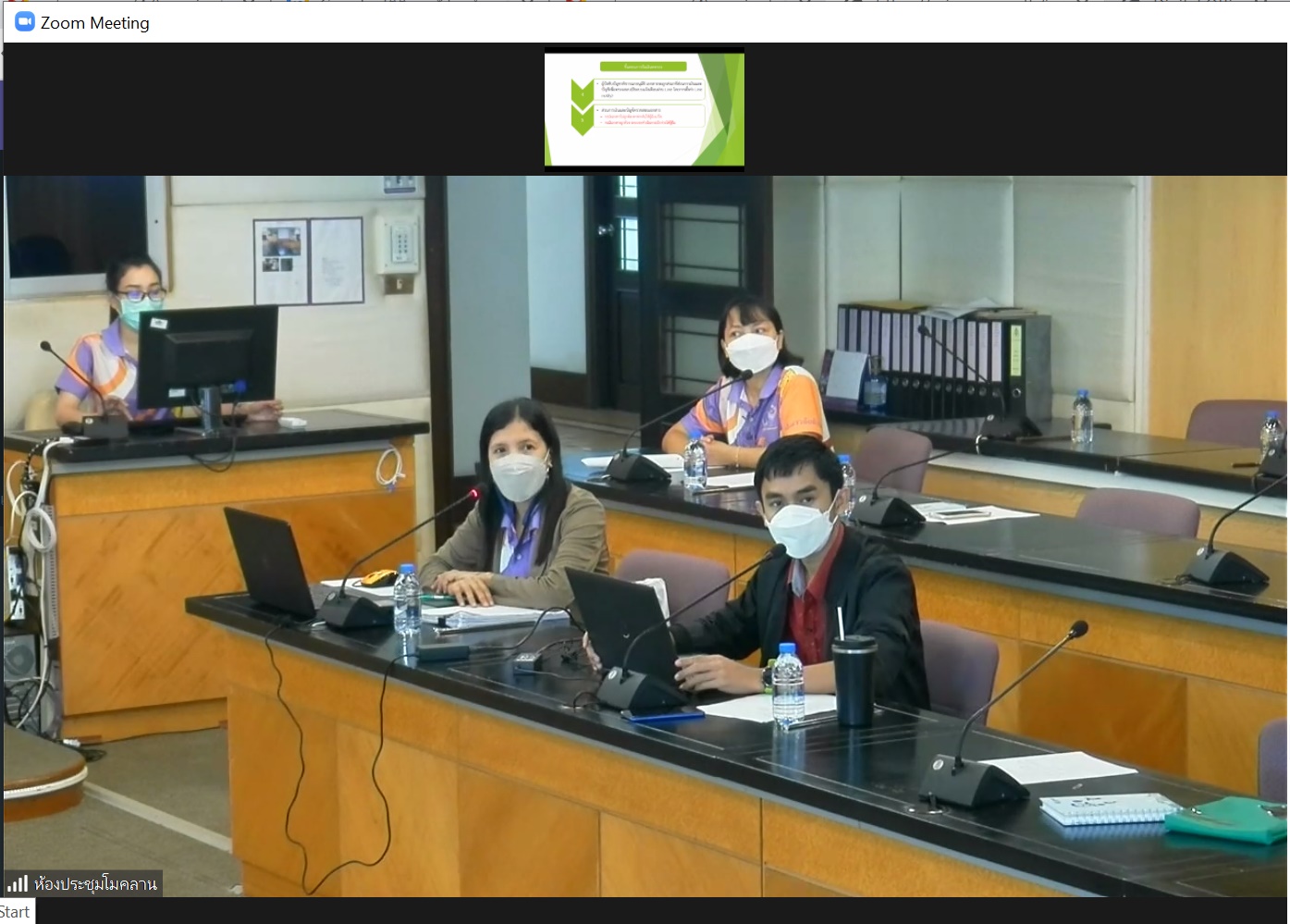Click the black bar below the video feed

[x=647, y=910]
